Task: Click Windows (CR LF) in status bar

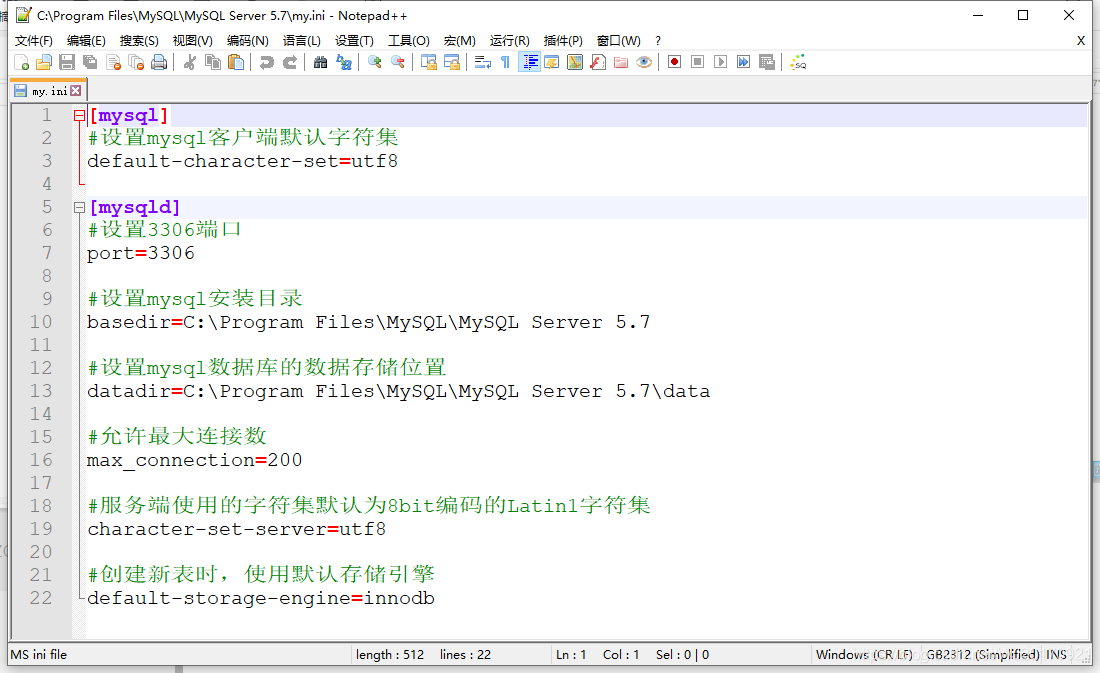Action: (864, 655)
